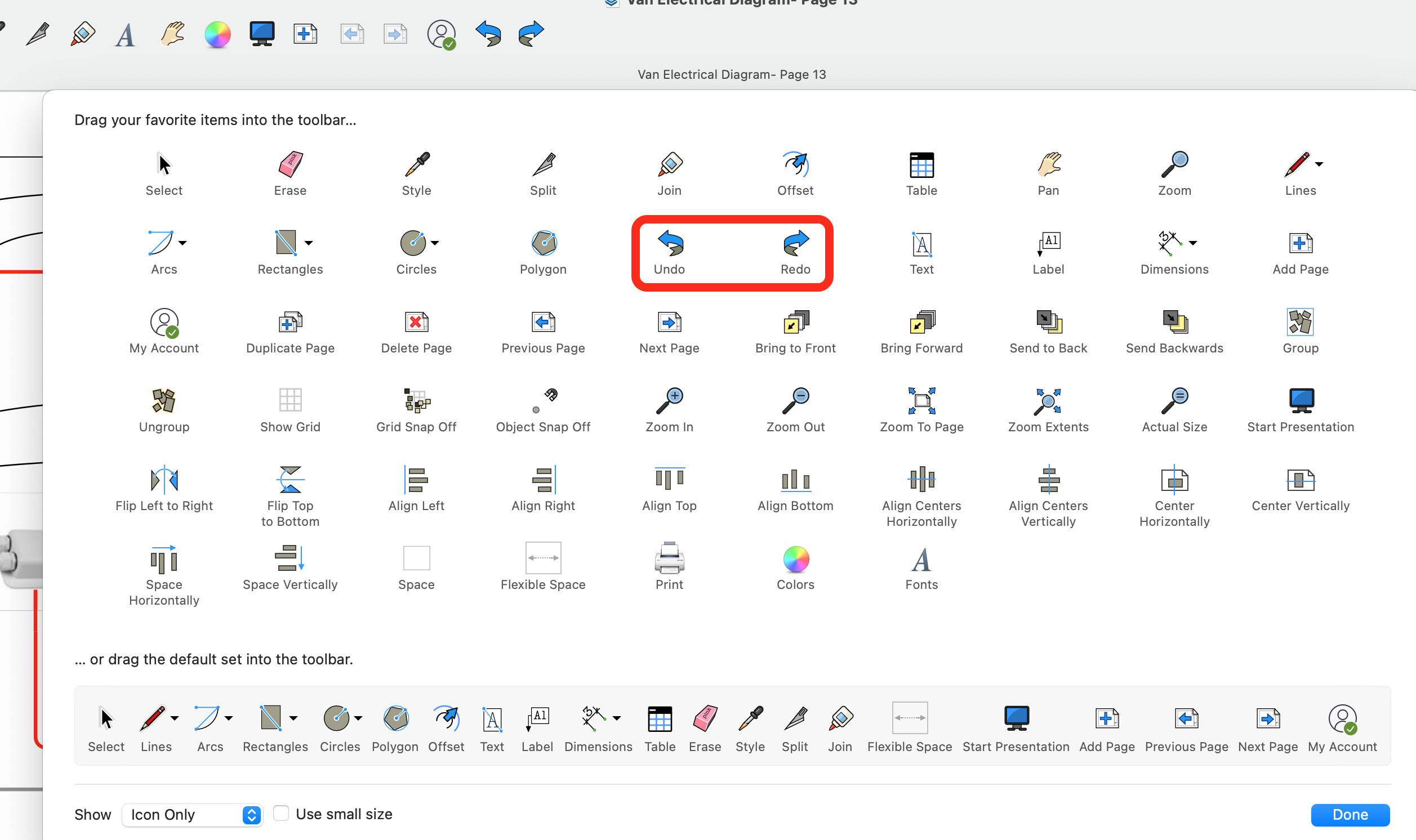Select the Offset tool in the palette
The height and width of the screenshot is (840, 1416).
pyautogui.click(x=795, y=173)
